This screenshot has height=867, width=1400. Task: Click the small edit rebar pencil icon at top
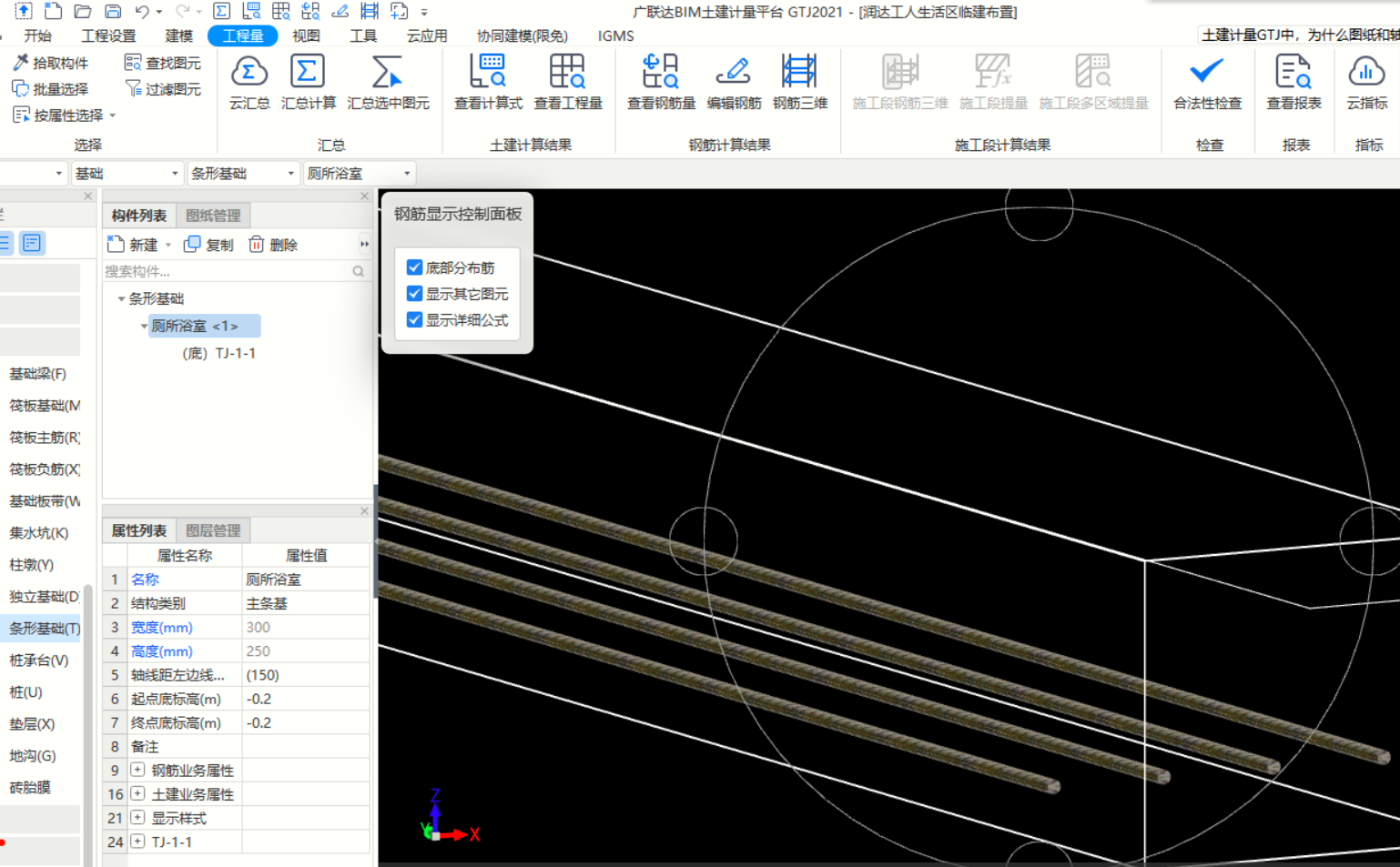pyautogui.click(x=340, y=11)
